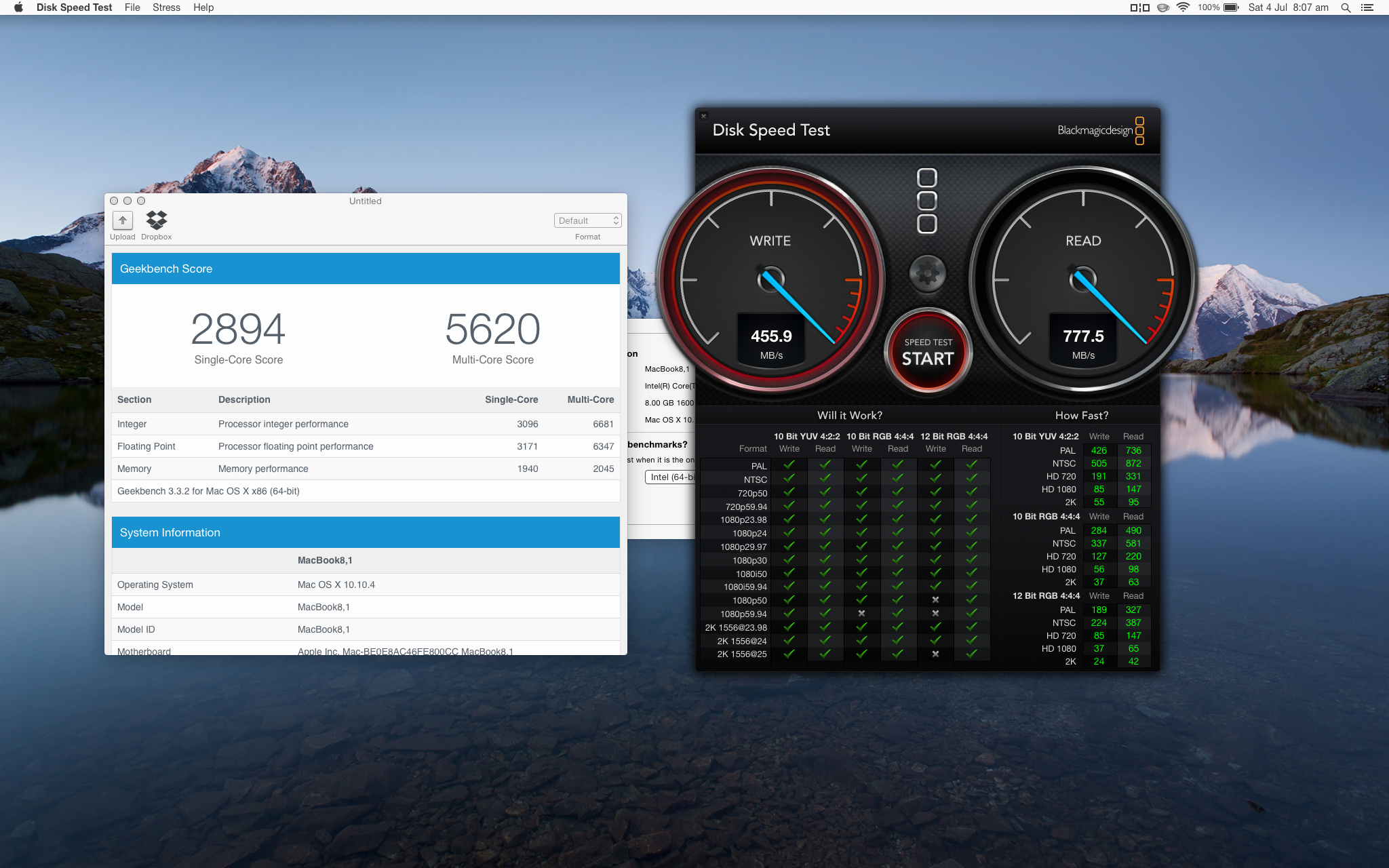The image size is (1389, 868).
Task: Click the Model ID row
Action: [x=366, y=629]
